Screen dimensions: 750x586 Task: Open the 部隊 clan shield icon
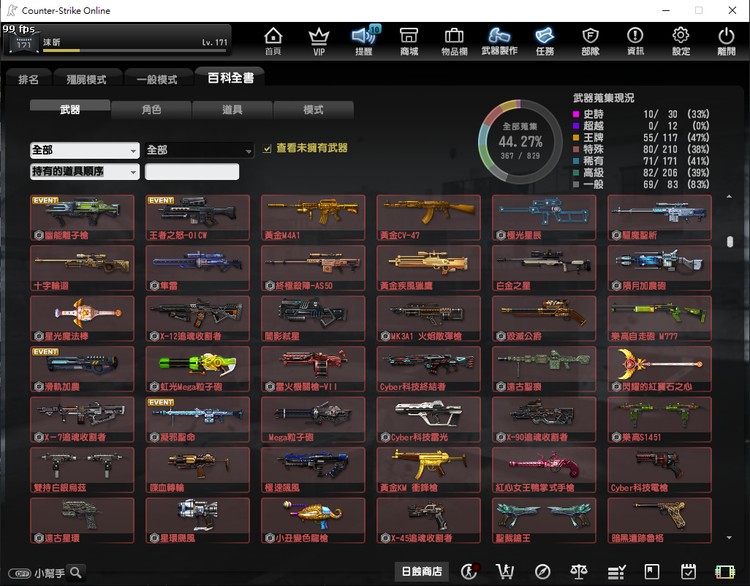click(590, 41)
